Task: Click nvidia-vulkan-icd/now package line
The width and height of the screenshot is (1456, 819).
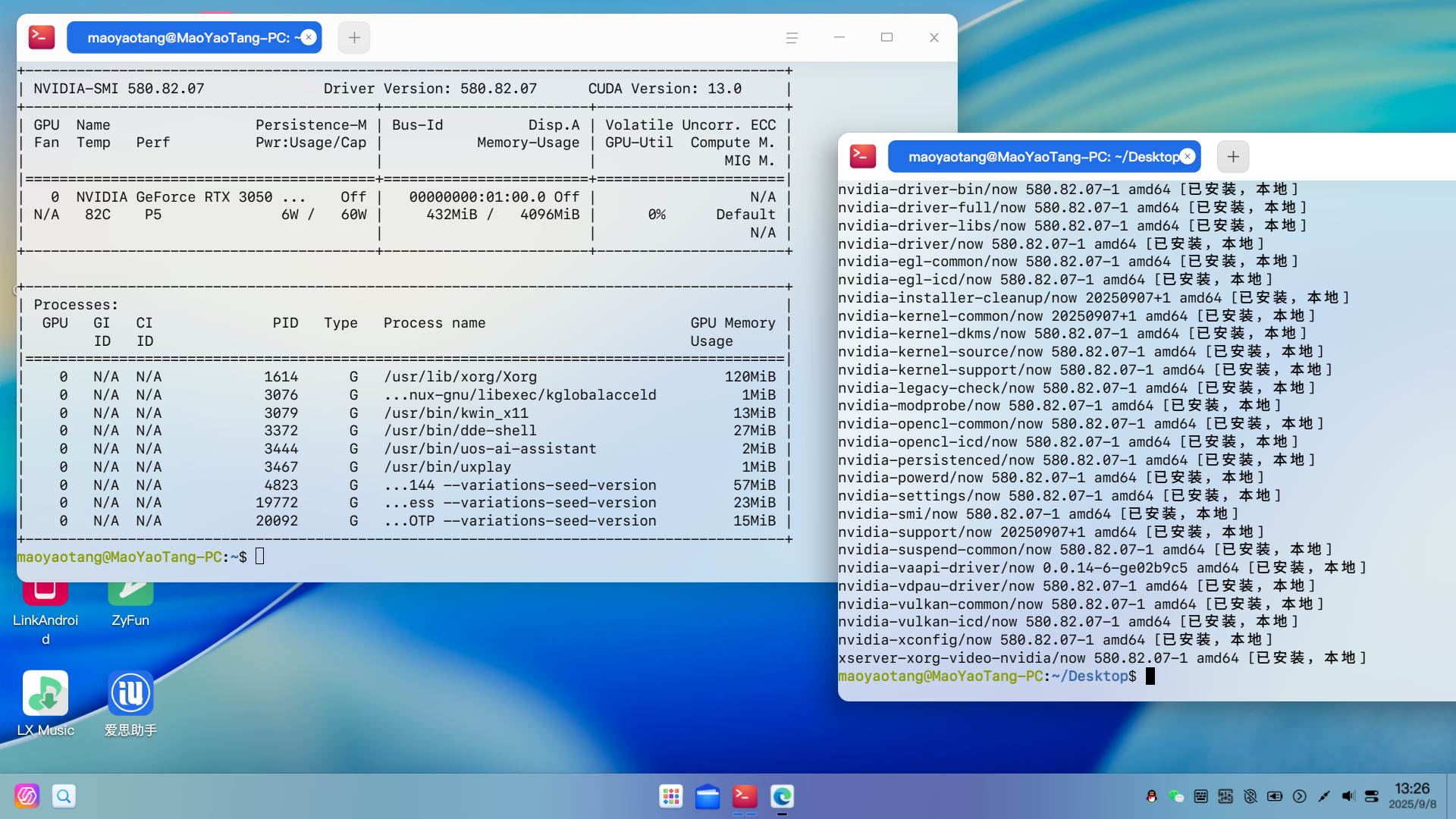Action: [x=1068, y=622]
